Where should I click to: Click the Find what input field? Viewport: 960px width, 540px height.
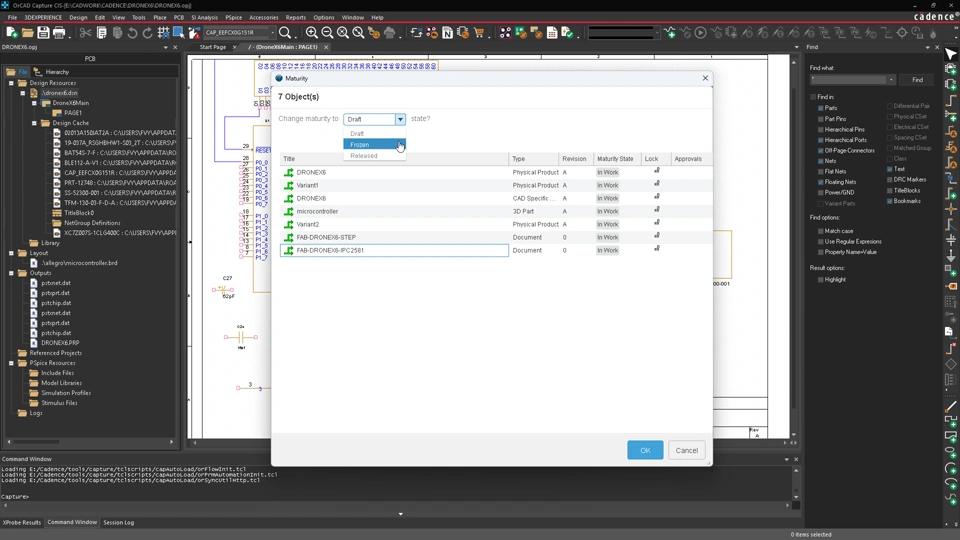[x=849, y=80]
